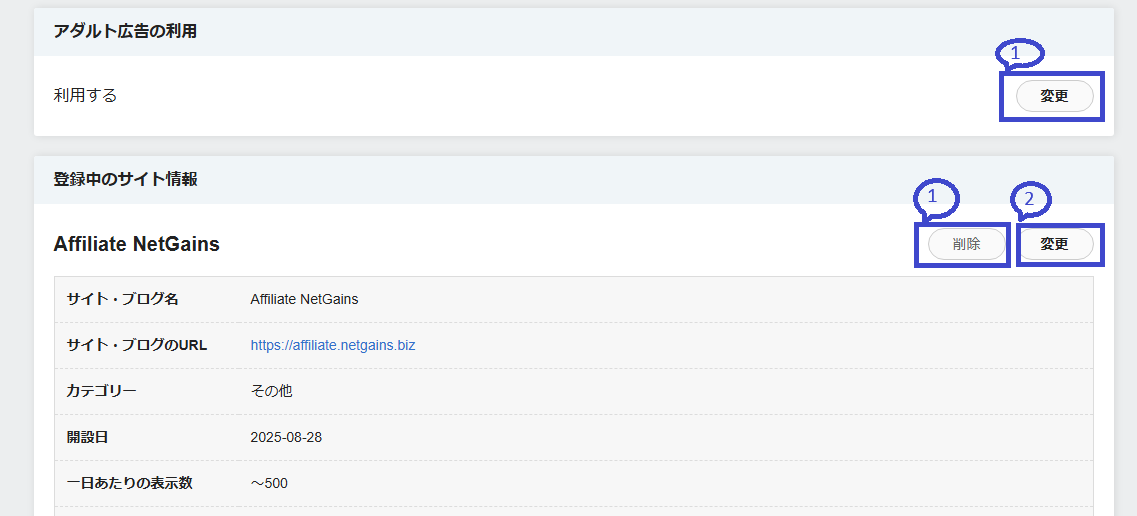
Task: Click the アダルト広告の利用 section header
Action: click(125, 31)
